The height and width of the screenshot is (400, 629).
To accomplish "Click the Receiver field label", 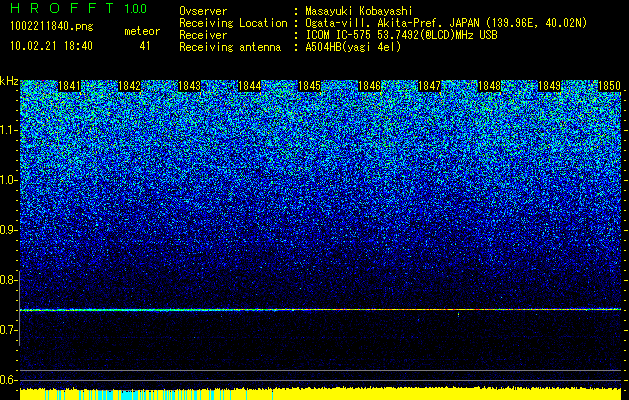I will click(203, 35).
